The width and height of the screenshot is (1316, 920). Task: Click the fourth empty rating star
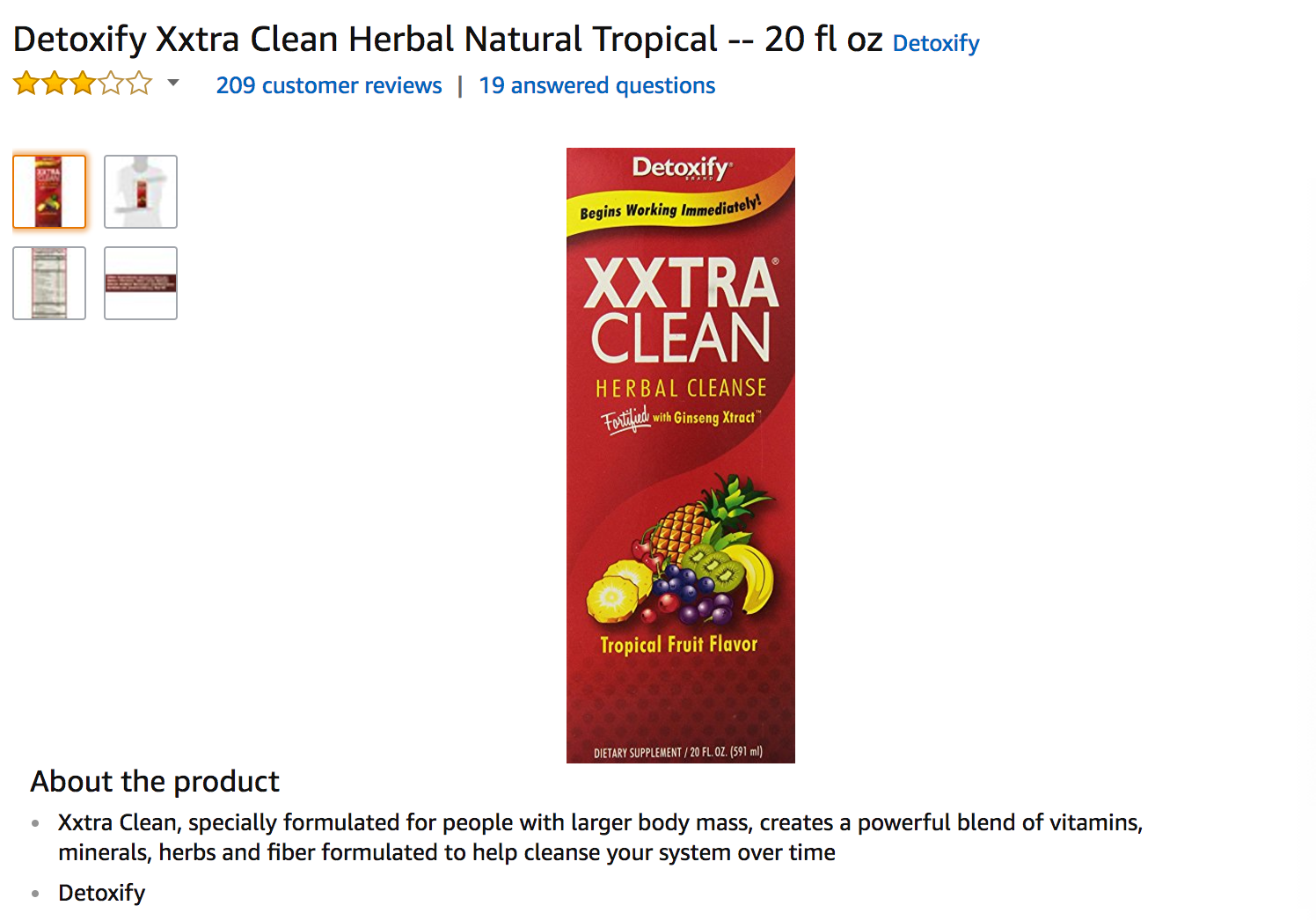pyautogui.click(x=111, y=84)
